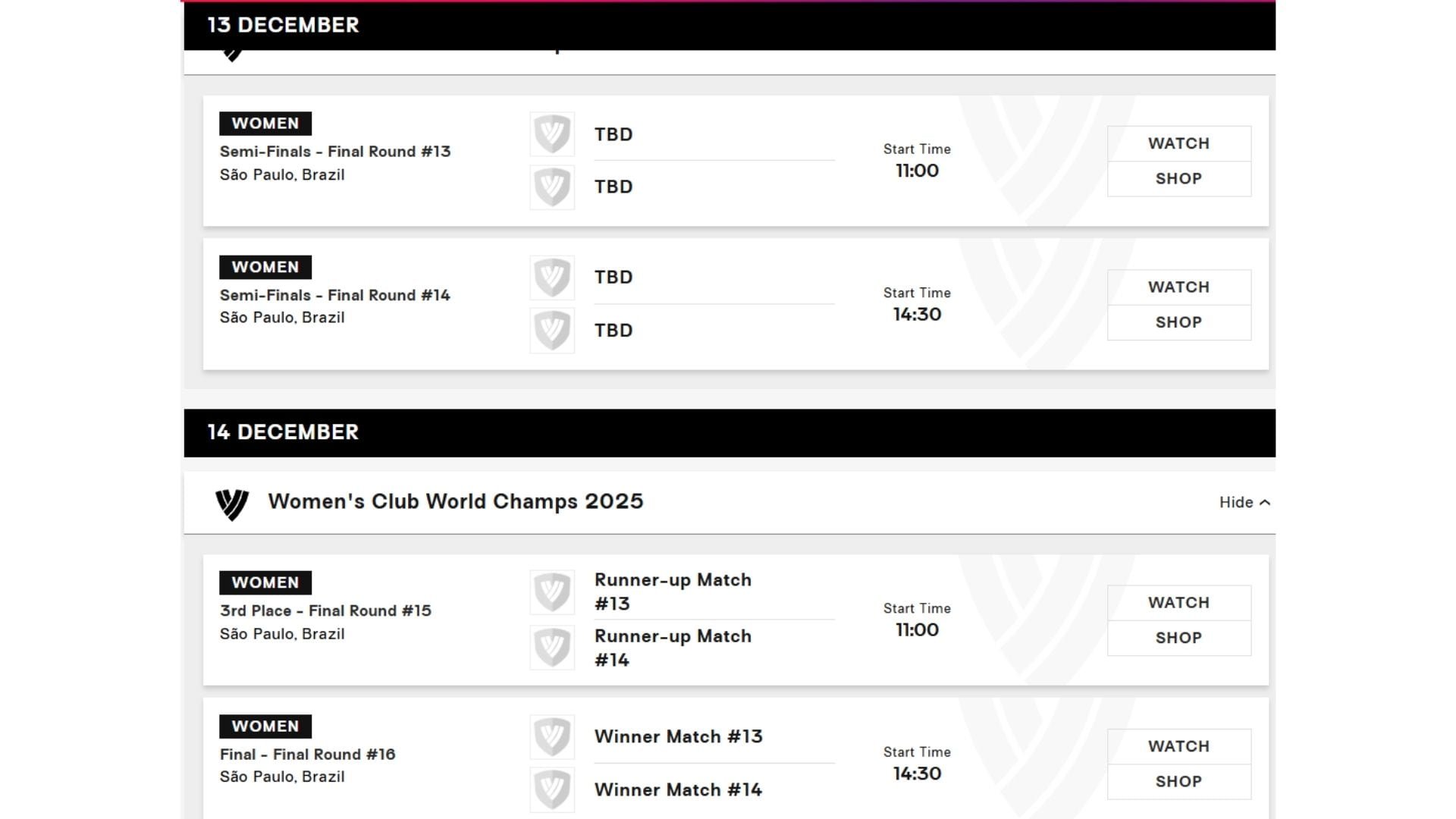
Task: Click the Runner-up Match #13 team shield icon
Action: click(552, 591)
